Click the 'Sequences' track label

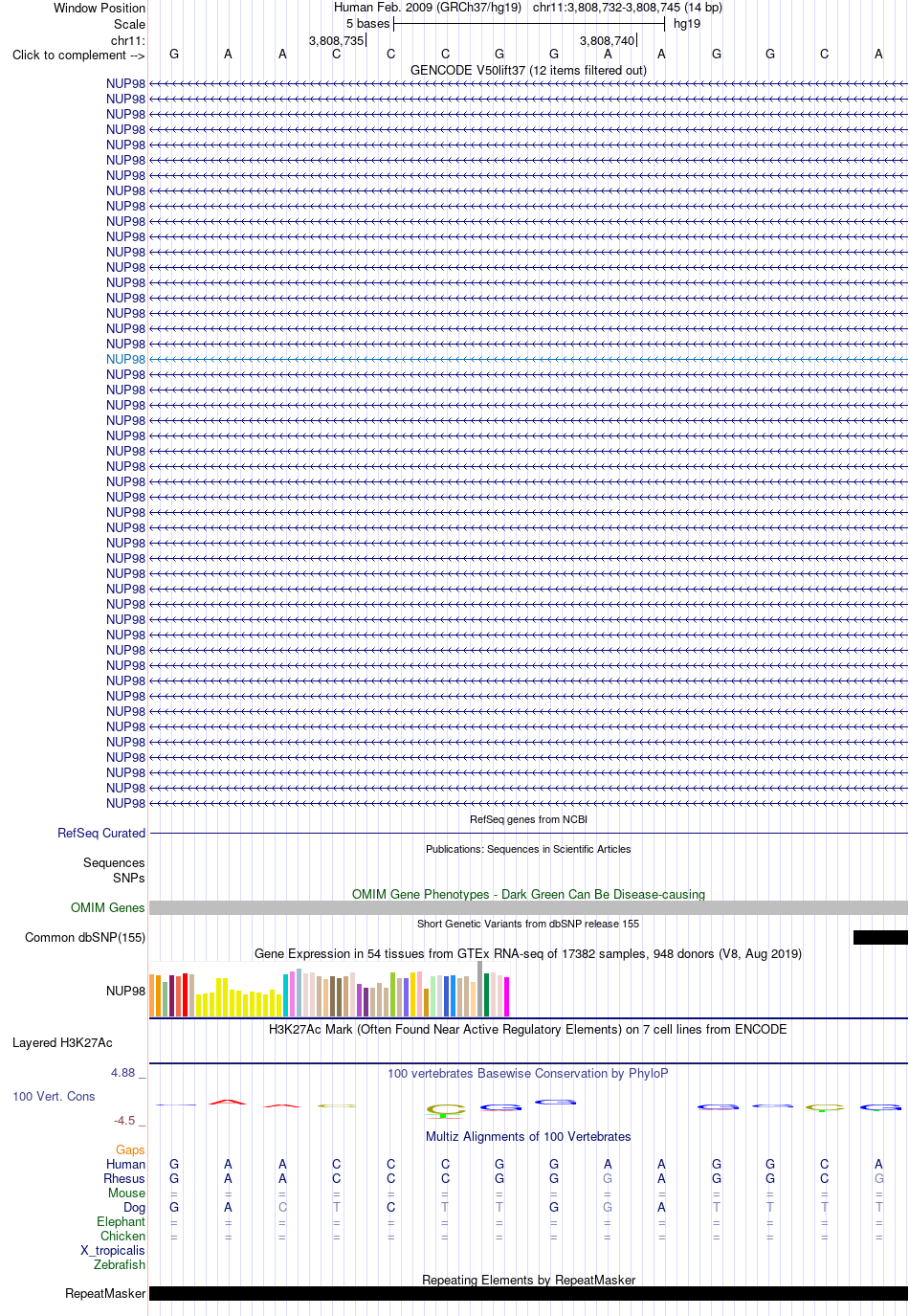[x=114, y=862]
